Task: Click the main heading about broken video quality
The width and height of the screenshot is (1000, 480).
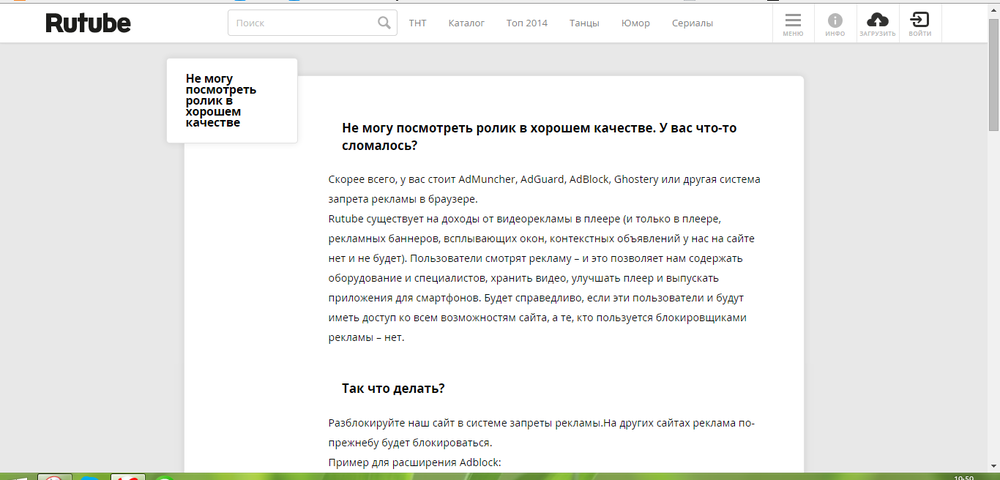Action: [539, 137]
